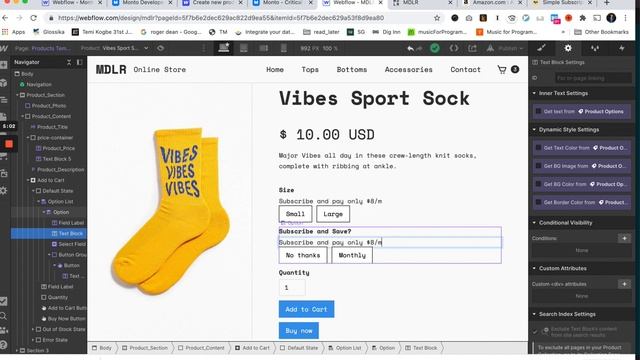Open the Symbols cube panel
The image size is (640, 360).
point(4,83)
